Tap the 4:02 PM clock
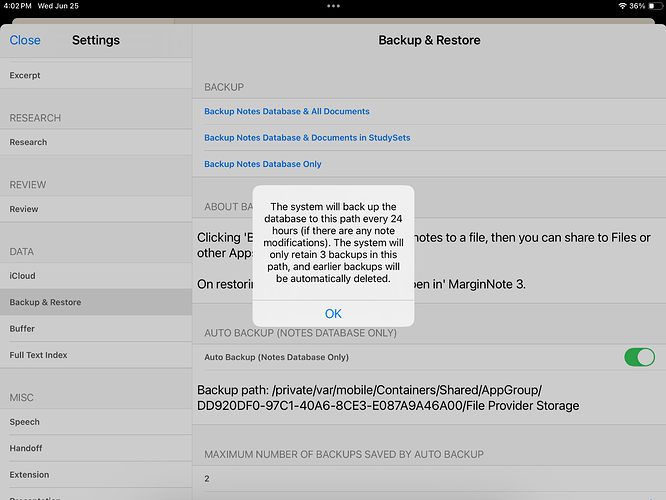The width and height of the screenshot is (666, 500). pos(17,6)
